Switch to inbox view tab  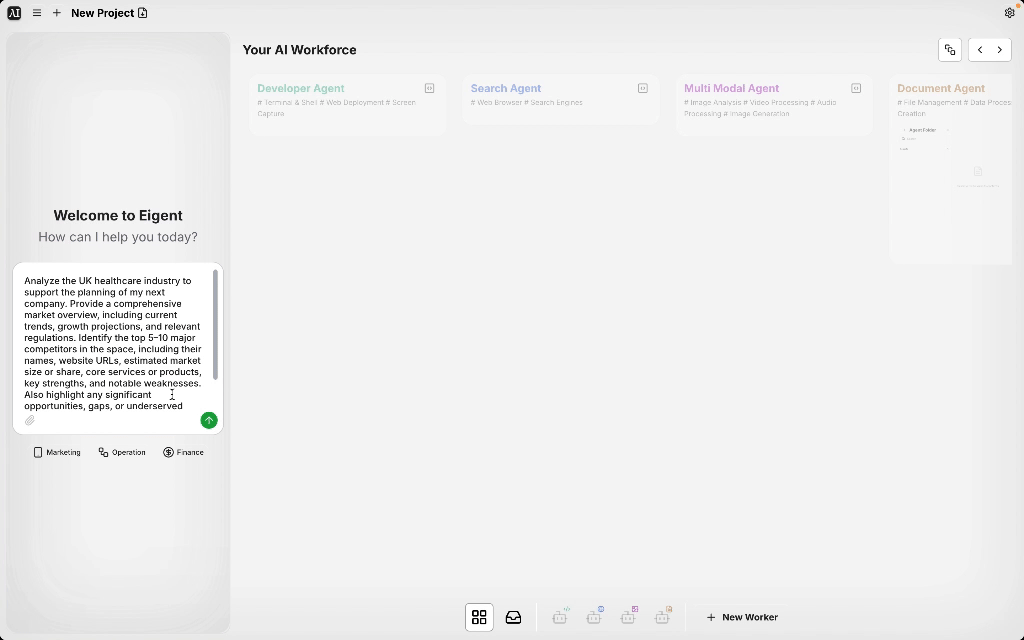coord(513,617)
